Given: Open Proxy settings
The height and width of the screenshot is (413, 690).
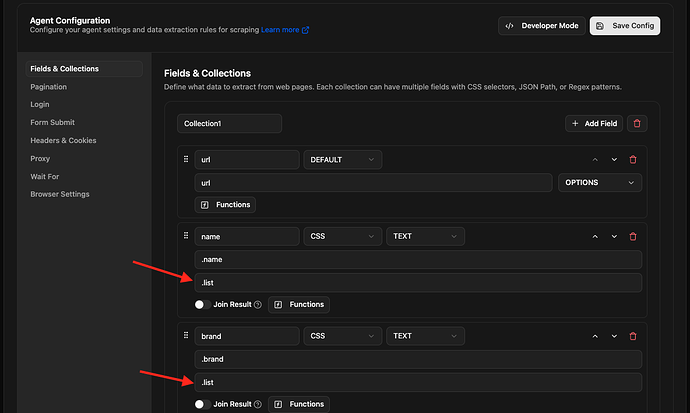Looking at the screenshot, I should (40, 158).
